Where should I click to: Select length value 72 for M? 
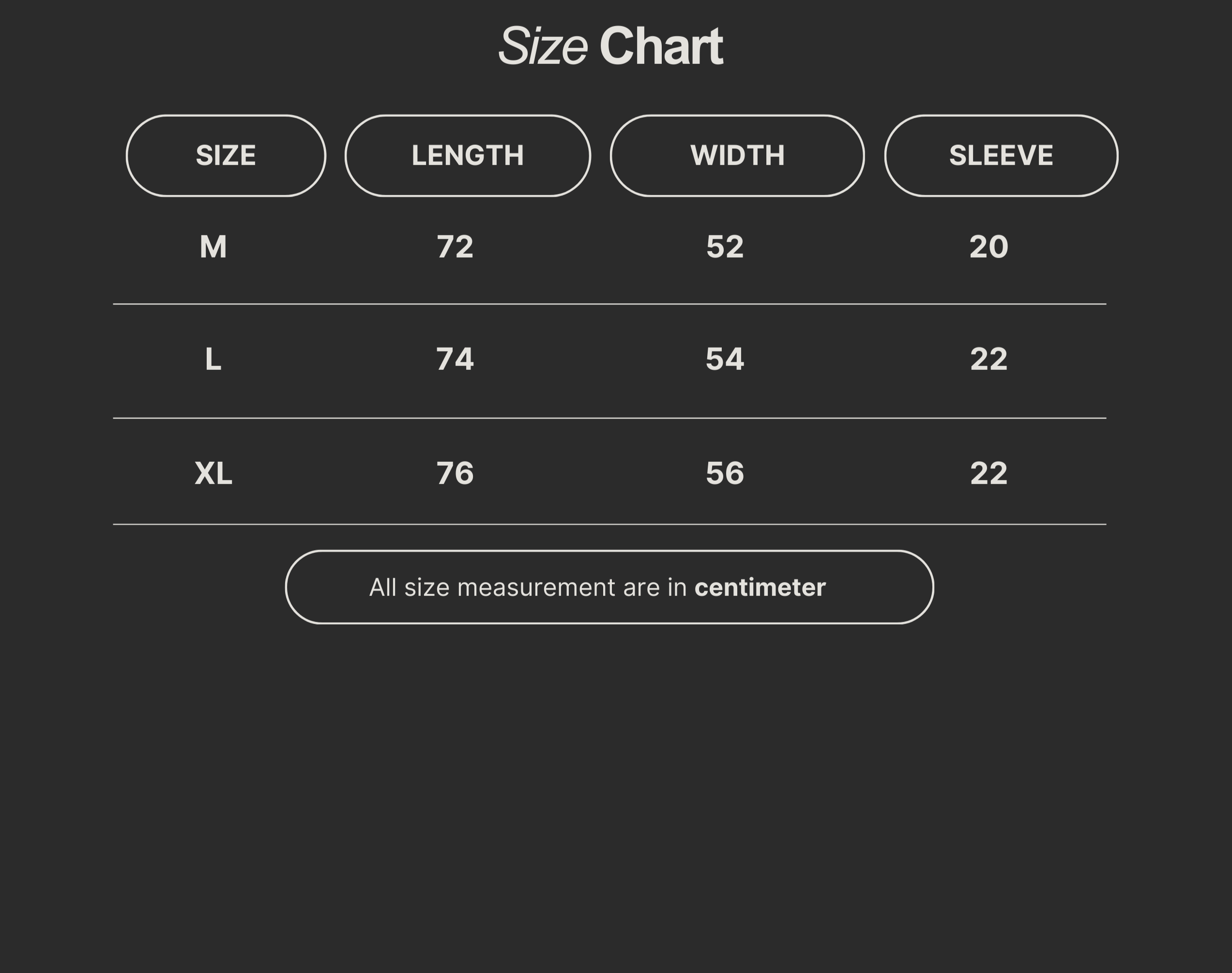pos(455,247)
